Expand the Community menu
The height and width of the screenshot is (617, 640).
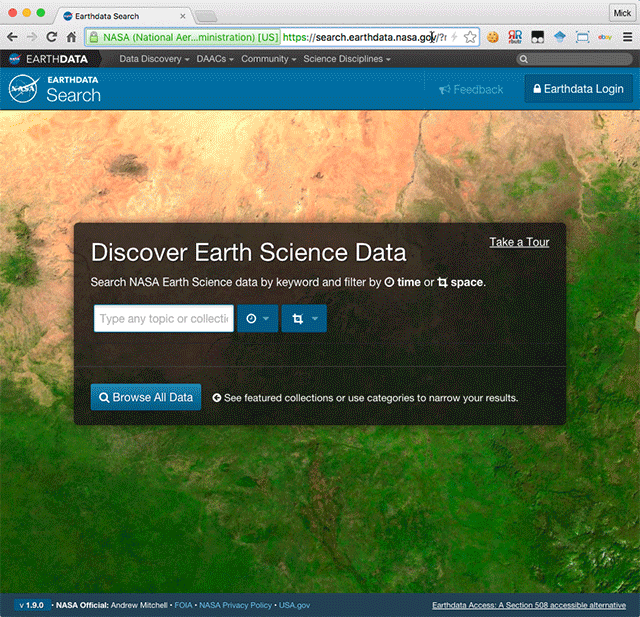(x=269, y=59)
